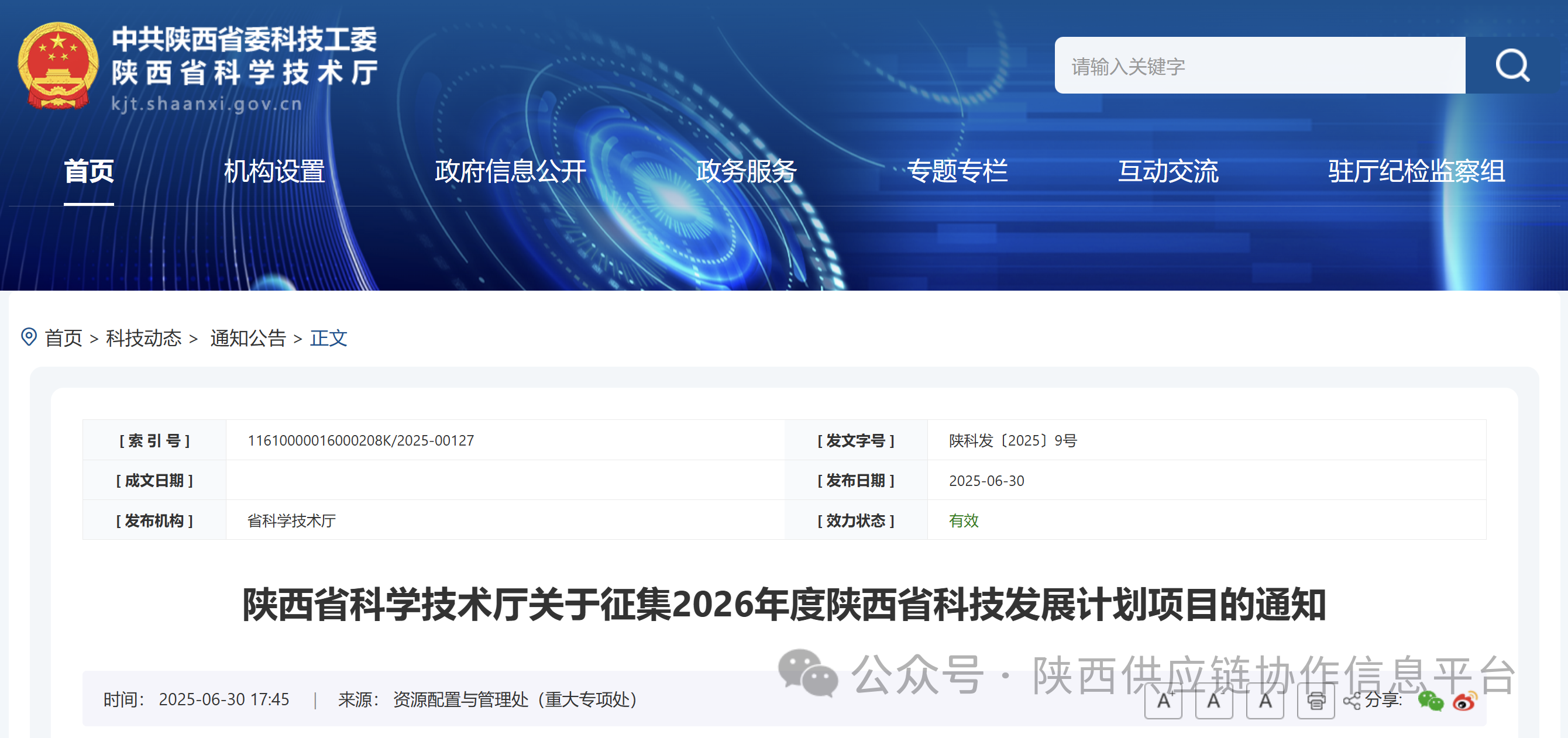Click the 发文字号 label cell

tap(856, 440)
